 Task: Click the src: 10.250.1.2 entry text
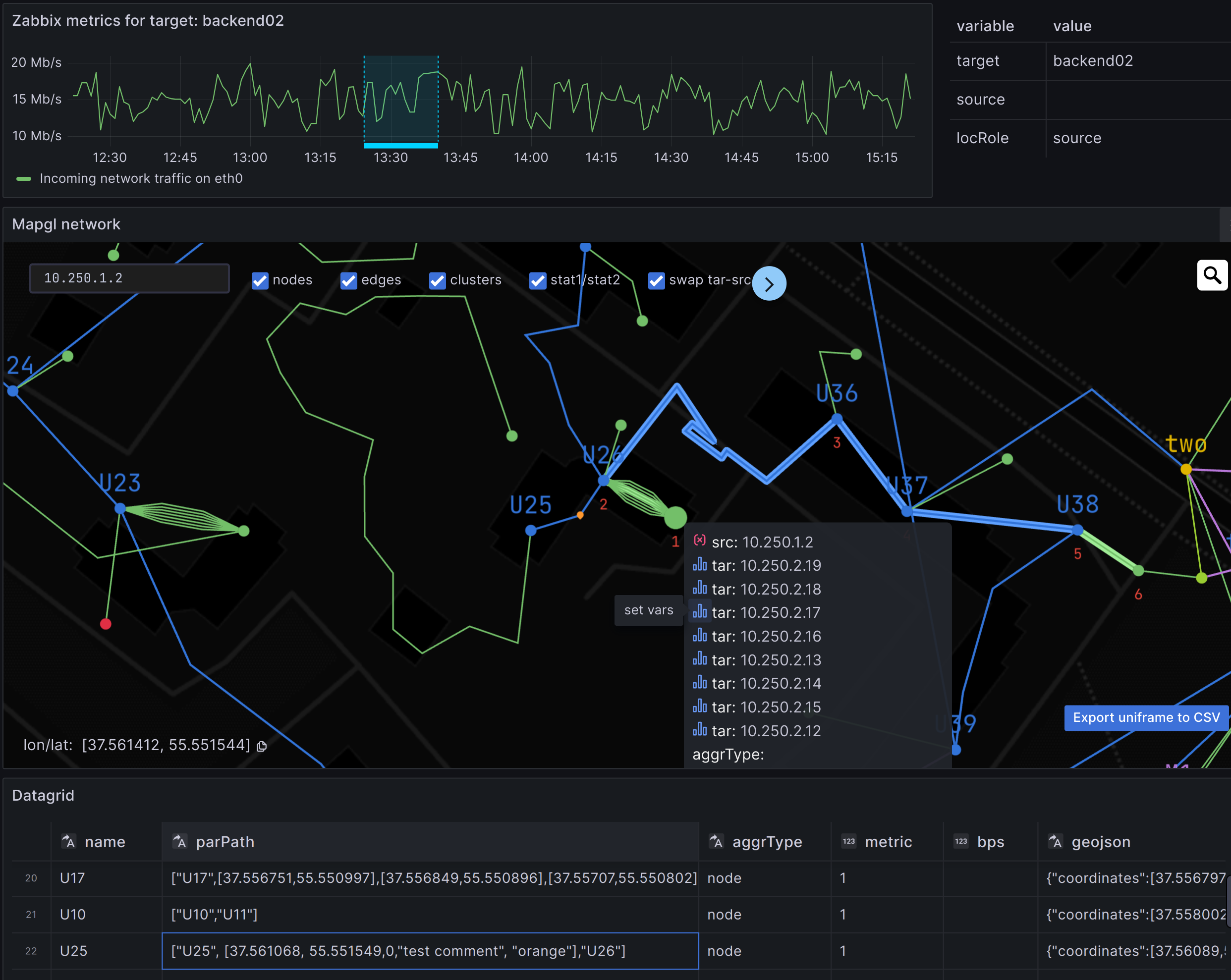point(762,542)
